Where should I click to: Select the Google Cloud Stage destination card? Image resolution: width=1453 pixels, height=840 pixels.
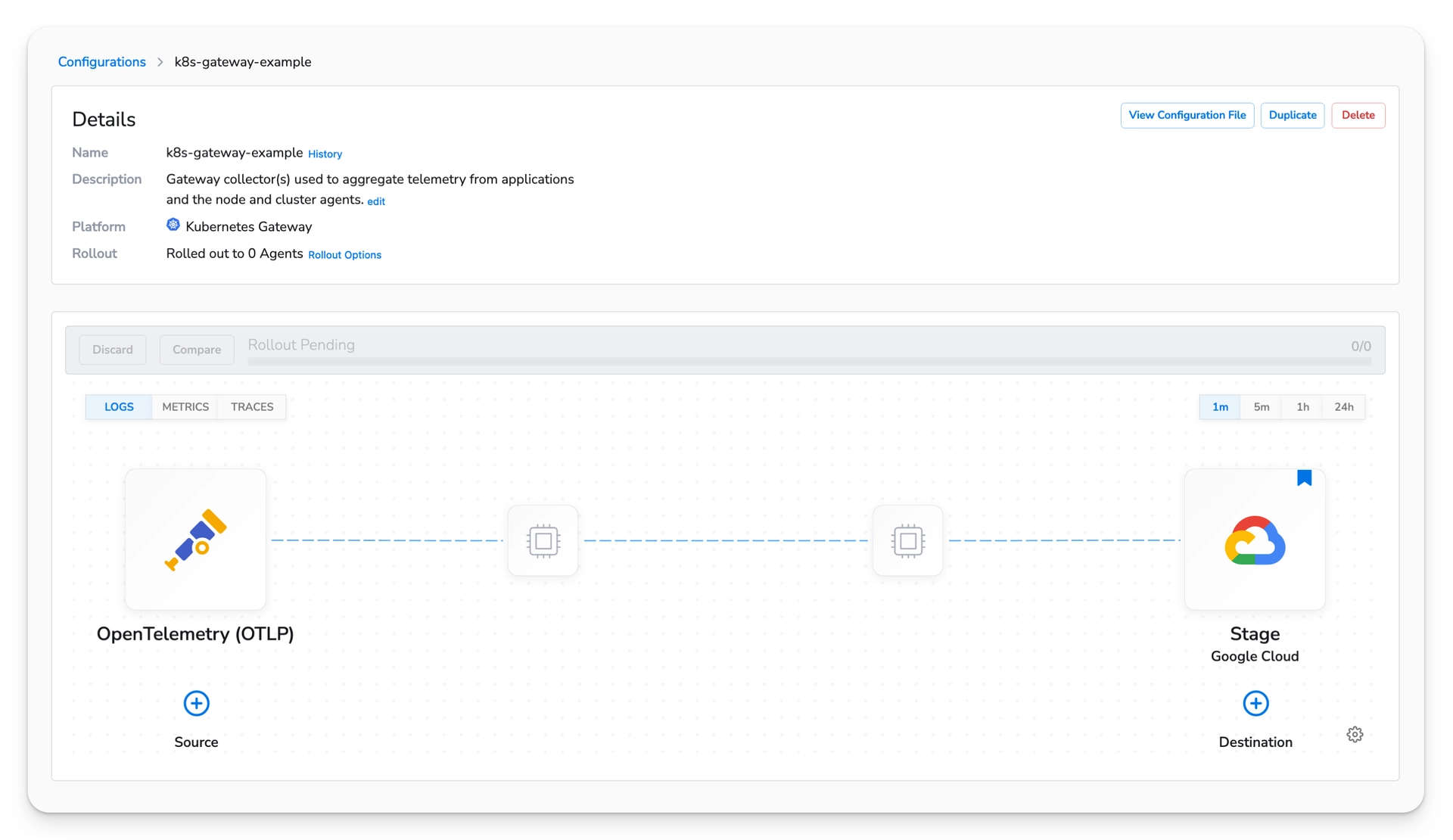pyautogui.click(x=1254, y=540)
